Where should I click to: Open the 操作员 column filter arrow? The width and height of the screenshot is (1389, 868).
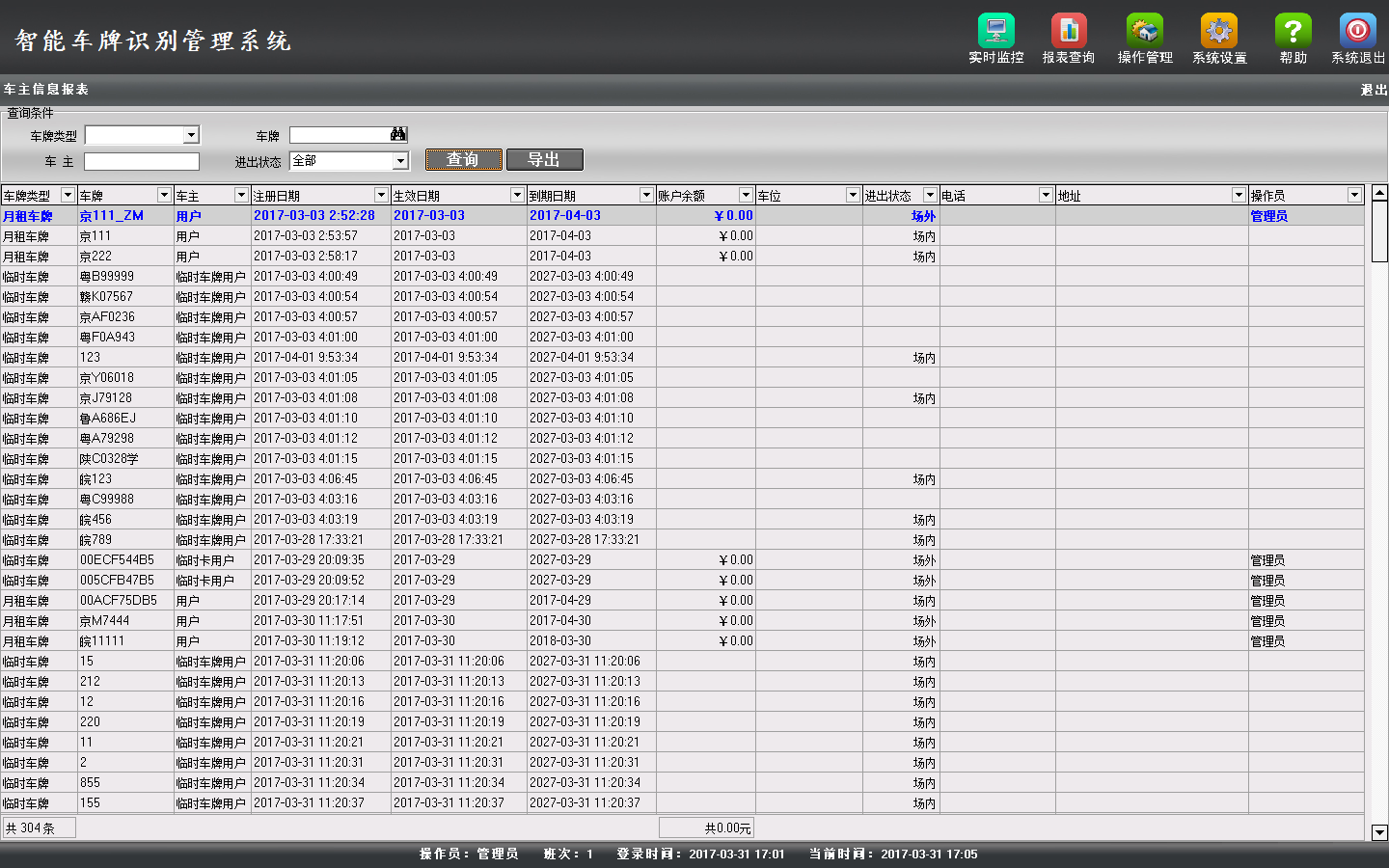click(x=1354, y=196)
